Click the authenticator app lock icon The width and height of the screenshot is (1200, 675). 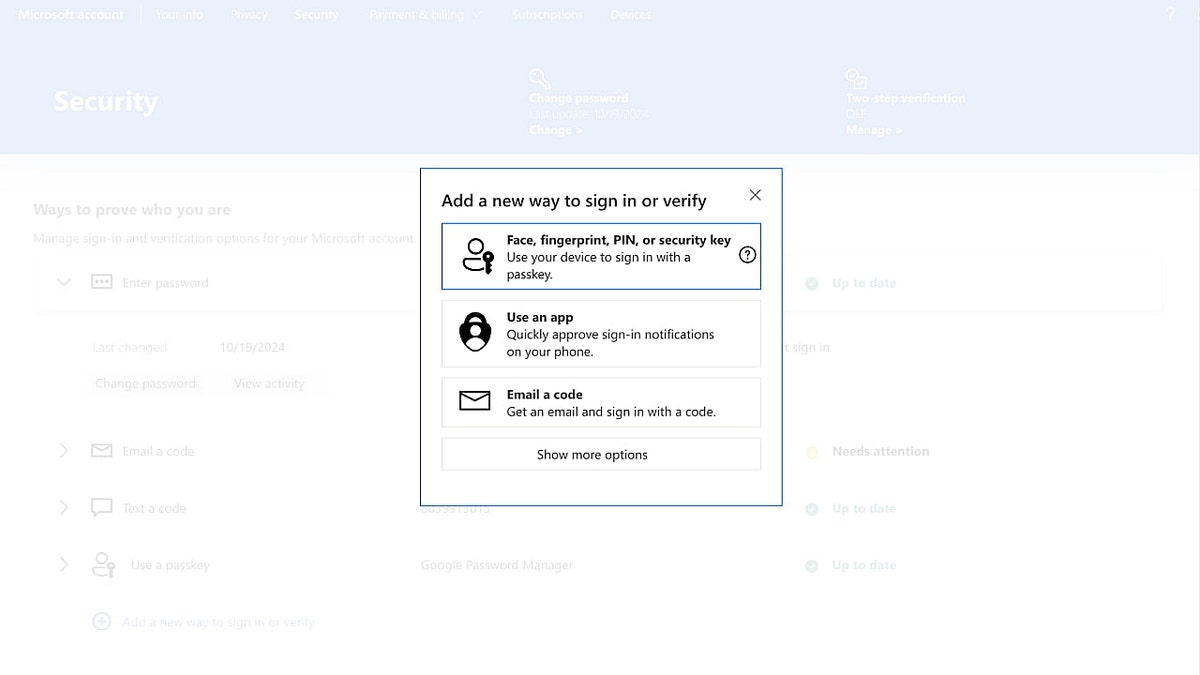(x=475, y=332)
